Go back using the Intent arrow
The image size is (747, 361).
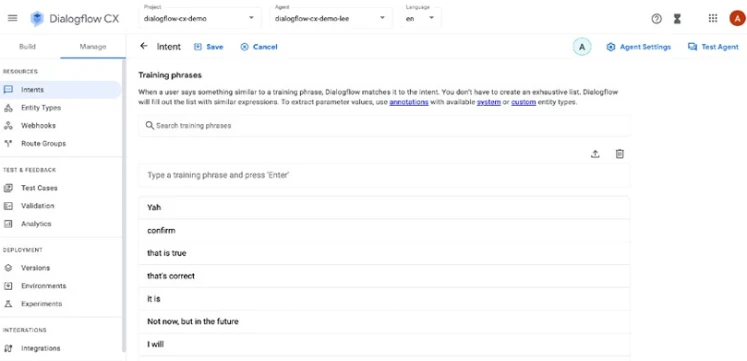coord(143,46)
